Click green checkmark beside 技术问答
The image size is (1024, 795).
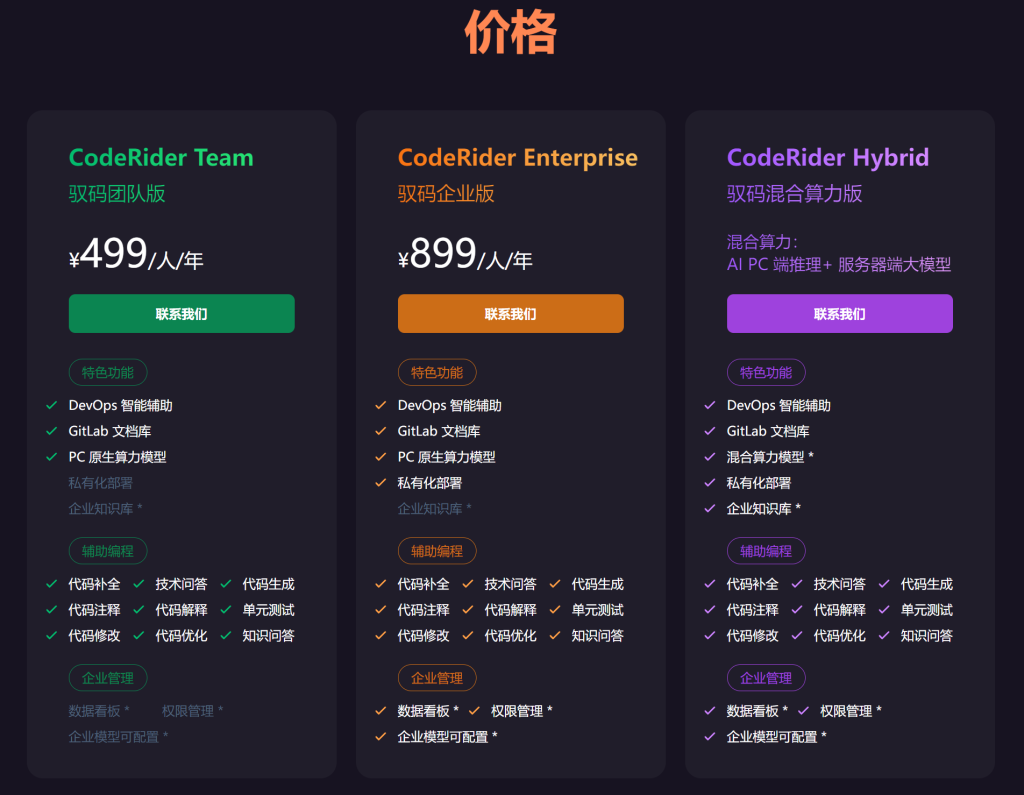[138, 584]
